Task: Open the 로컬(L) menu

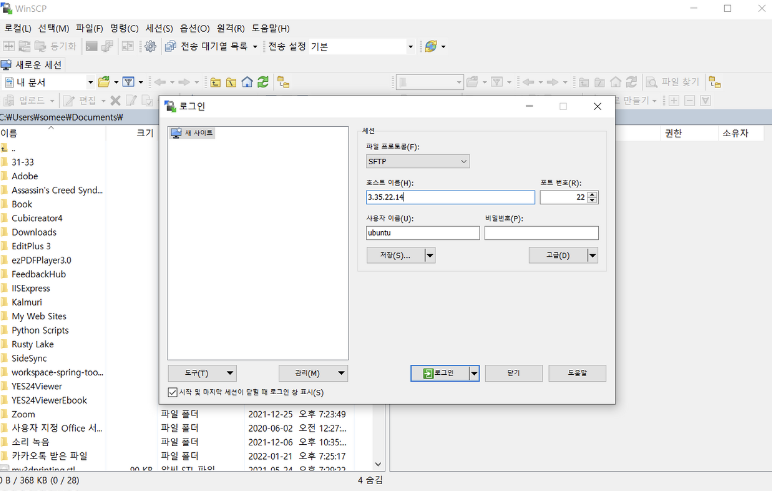Action: 18,28
